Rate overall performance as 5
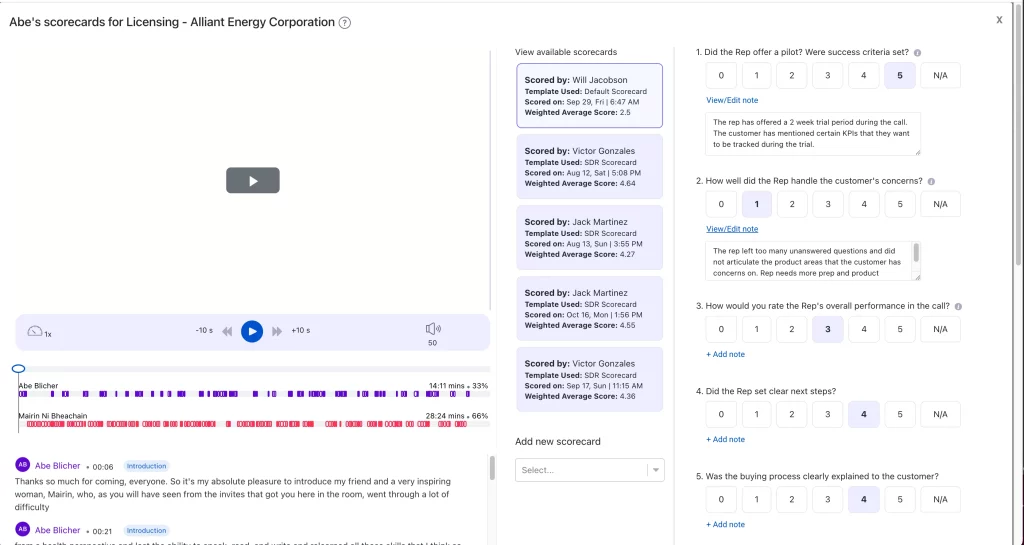Image resolution: width=1024 pixels, height=545 pixels. pyautogui.click(x=899, y=330)
